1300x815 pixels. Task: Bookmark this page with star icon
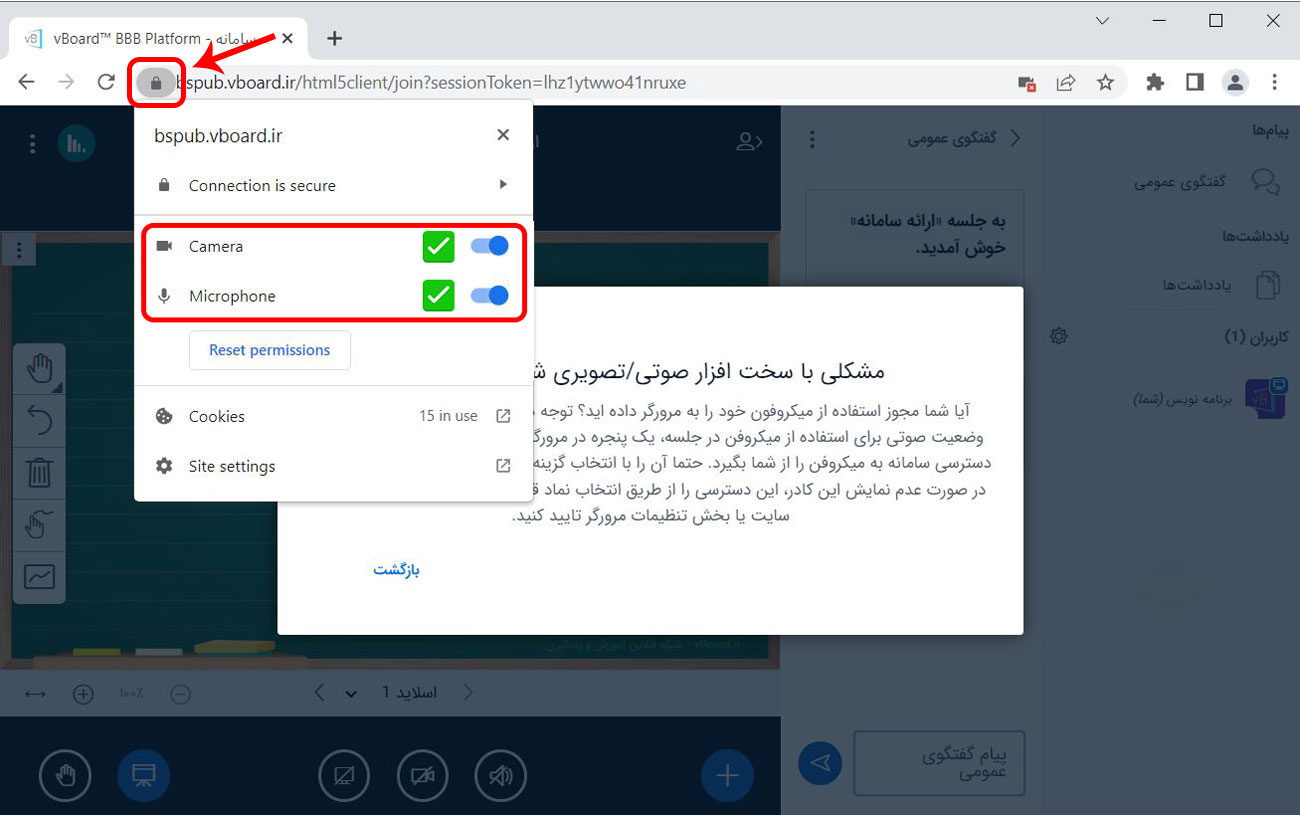pyautogui.click(x=1105, y=83)
